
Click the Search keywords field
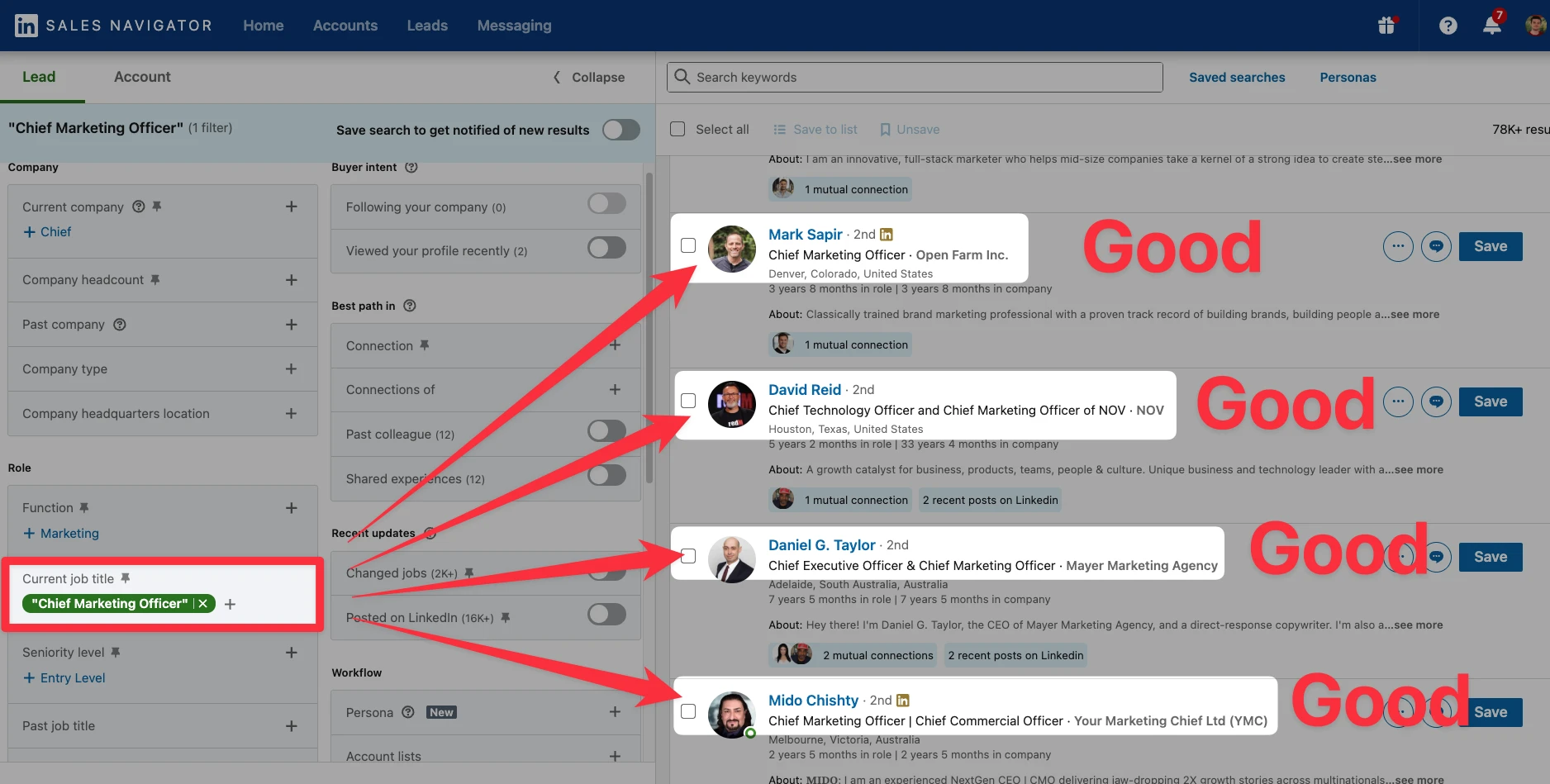(915, 77)
